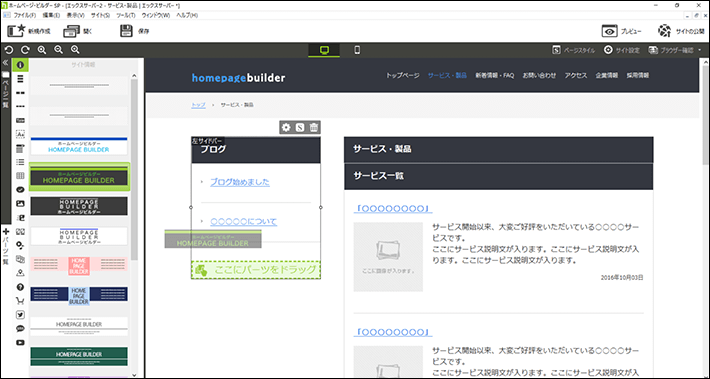This screenshot has height=379, width=710.
Task: Switch to the パーツ一覧 parts list tab
Action: (x=5, y=247)
